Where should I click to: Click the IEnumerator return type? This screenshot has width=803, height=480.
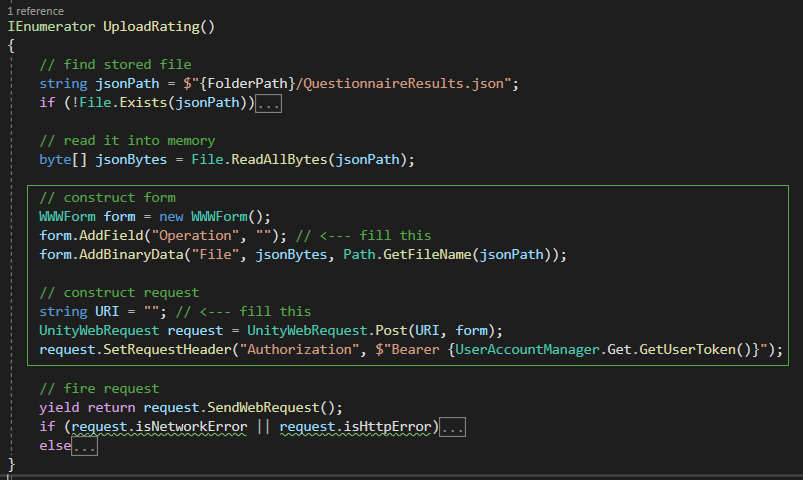click(51, 27)
